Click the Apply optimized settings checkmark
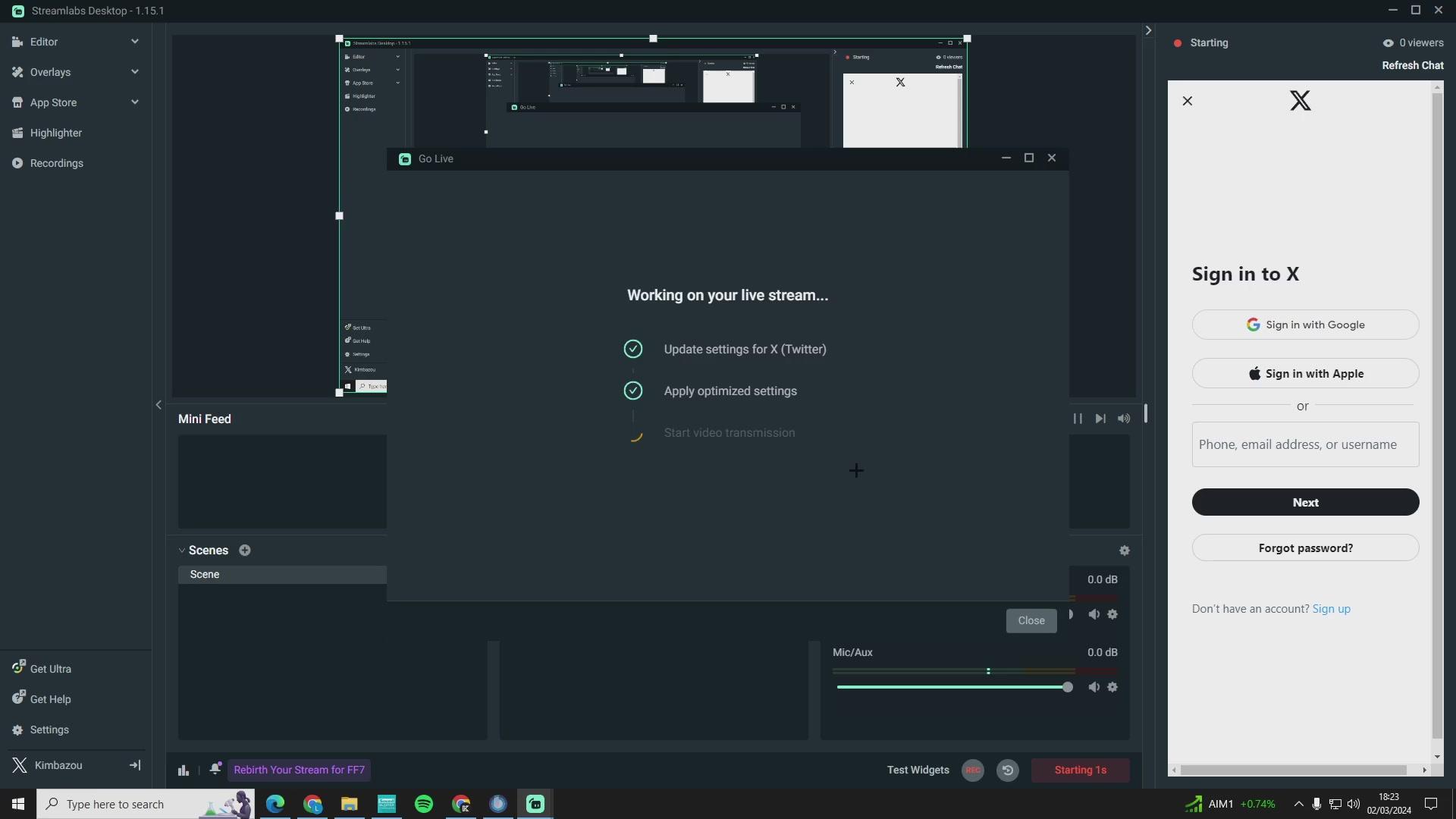 [x=633, y=391]
